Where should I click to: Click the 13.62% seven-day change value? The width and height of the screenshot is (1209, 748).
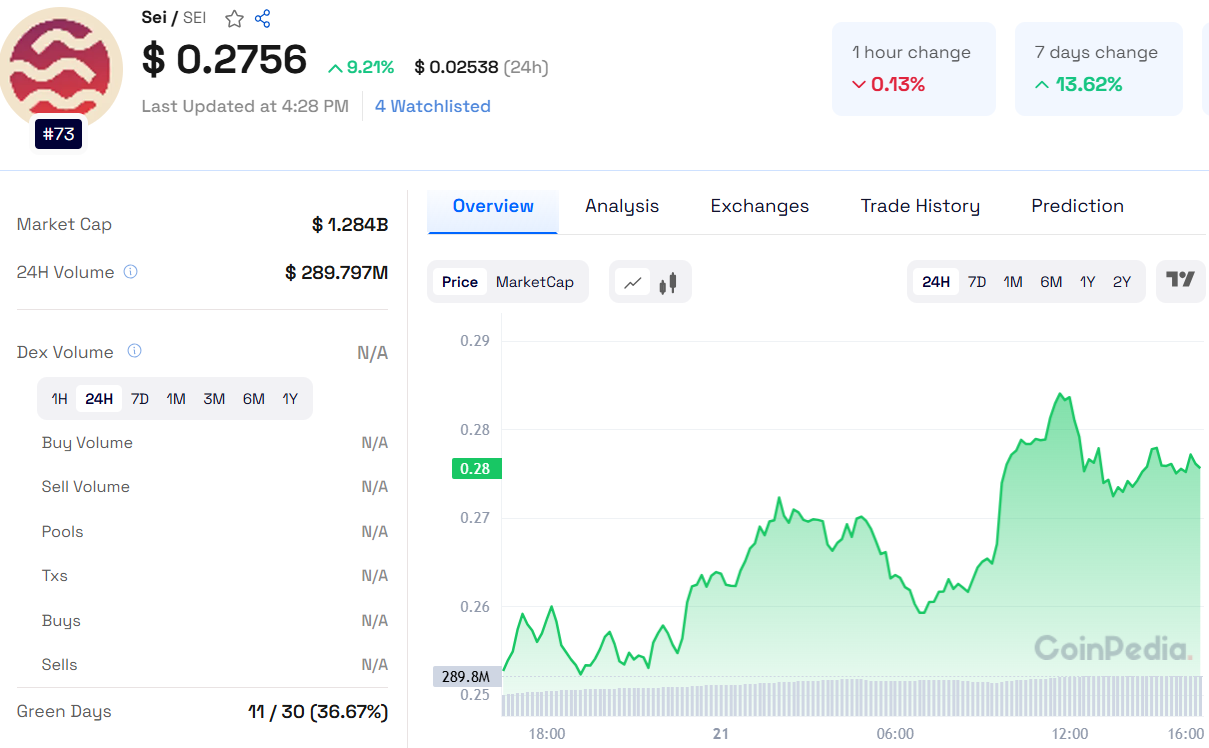(x=1079, y=84)
